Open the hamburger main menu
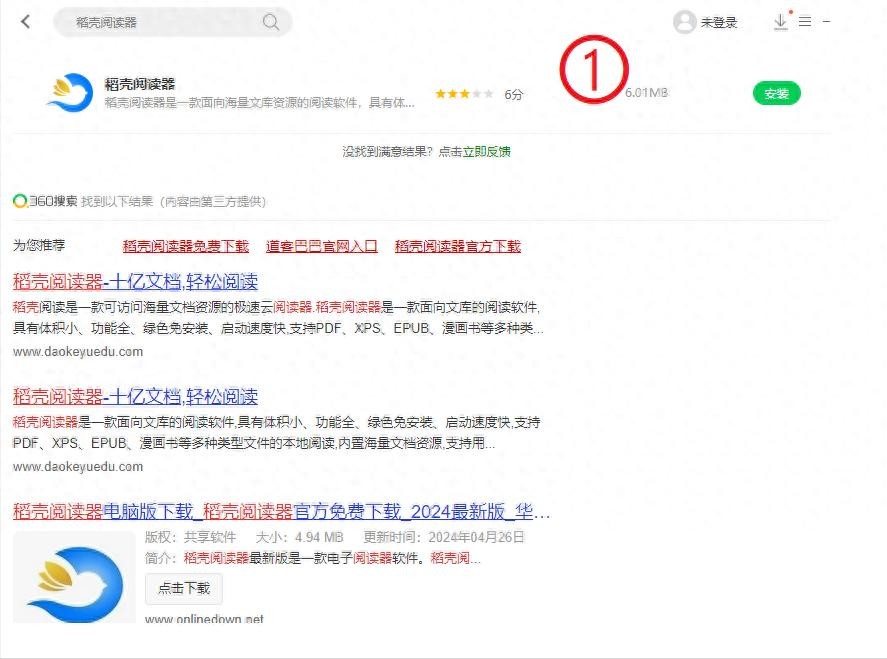The image size is (887, 659). (x=805, y=22)
